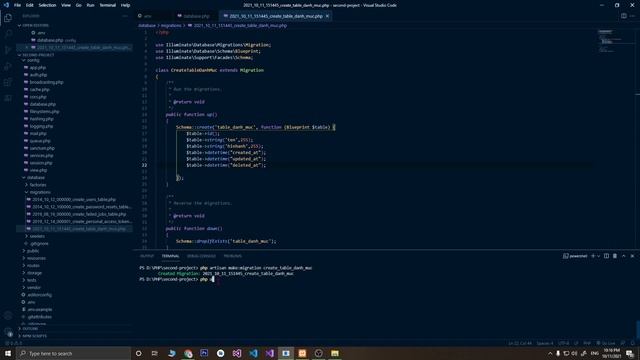The image size is (640, 360).
Task: Collapse the migrations folder
Action: click(40, 192)
